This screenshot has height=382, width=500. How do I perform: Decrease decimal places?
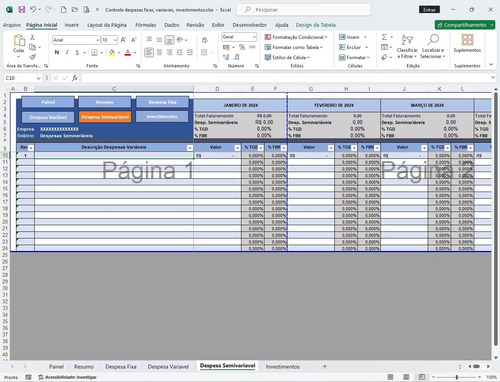point(236,57)
